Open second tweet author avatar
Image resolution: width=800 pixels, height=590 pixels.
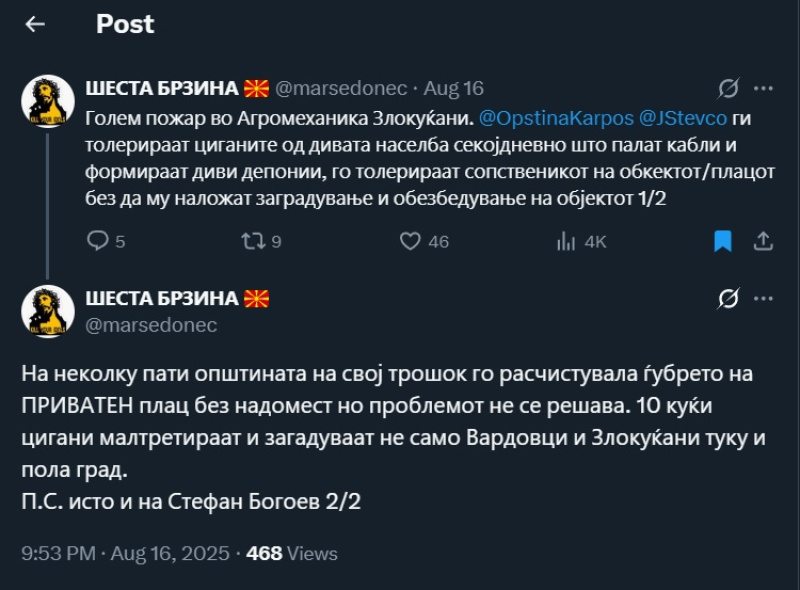[48, 311]
